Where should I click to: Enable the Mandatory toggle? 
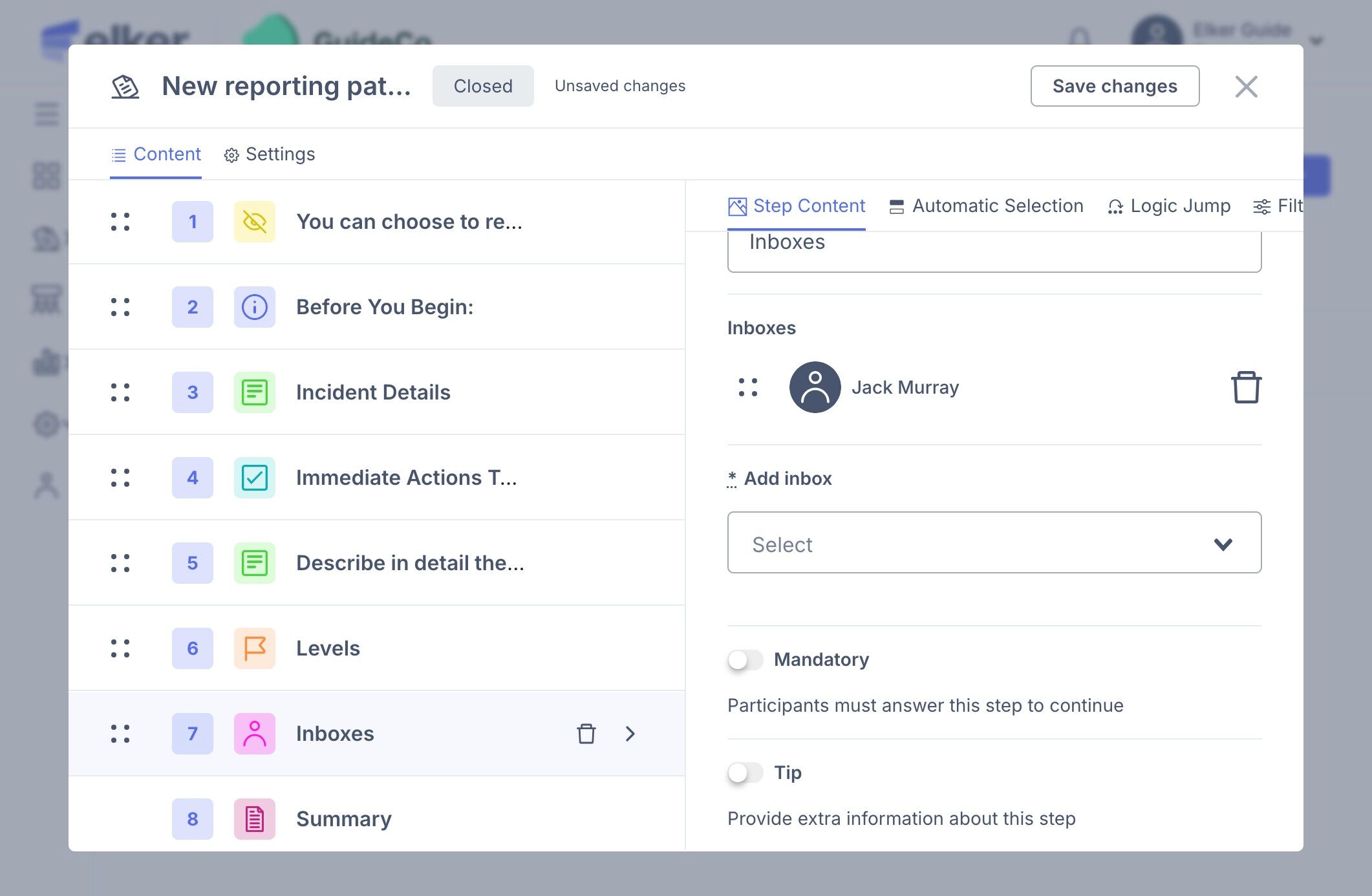tap(745, 659)
